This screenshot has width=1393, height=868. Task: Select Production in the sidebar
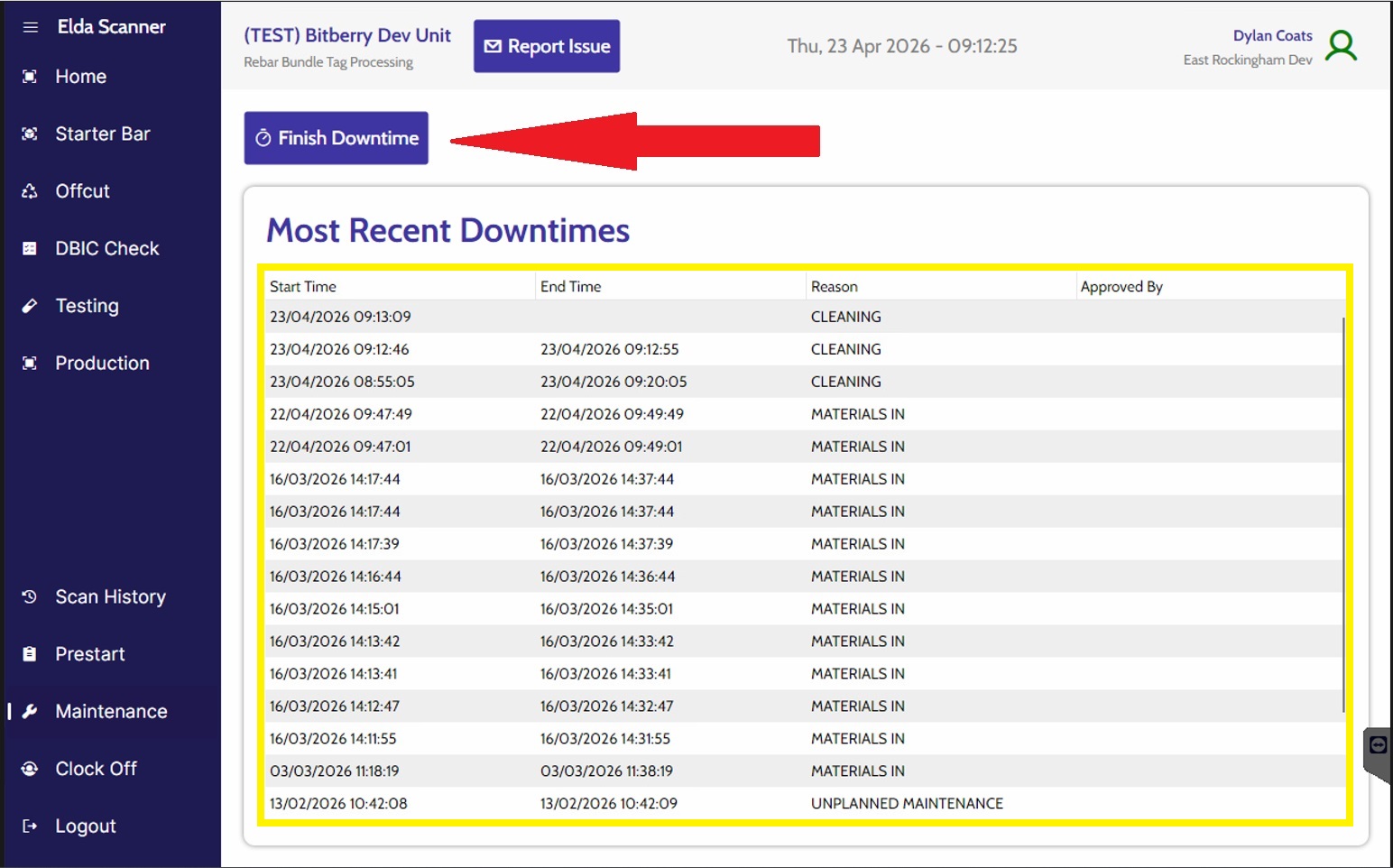click(103, 363)
